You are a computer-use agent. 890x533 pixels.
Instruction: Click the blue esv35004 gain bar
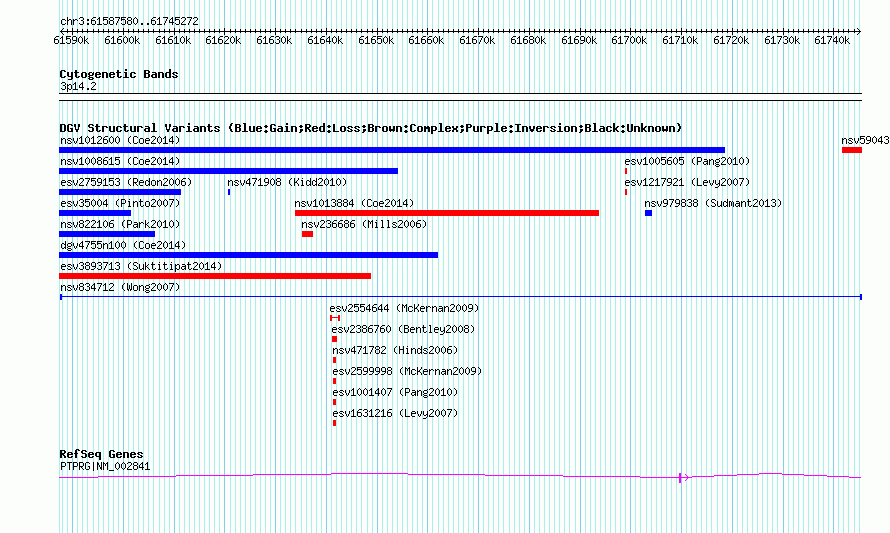point(95,213)
